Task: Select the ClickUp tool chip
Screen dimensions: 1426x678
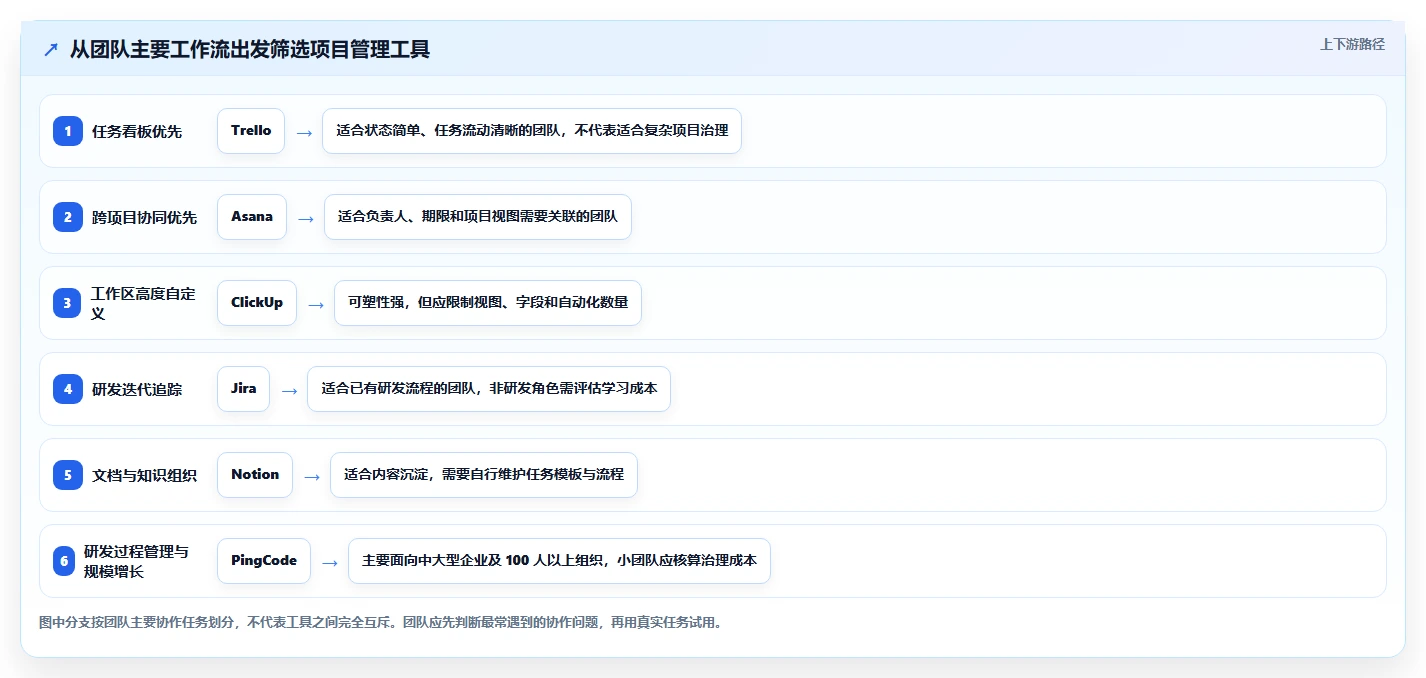Action: 257,303
